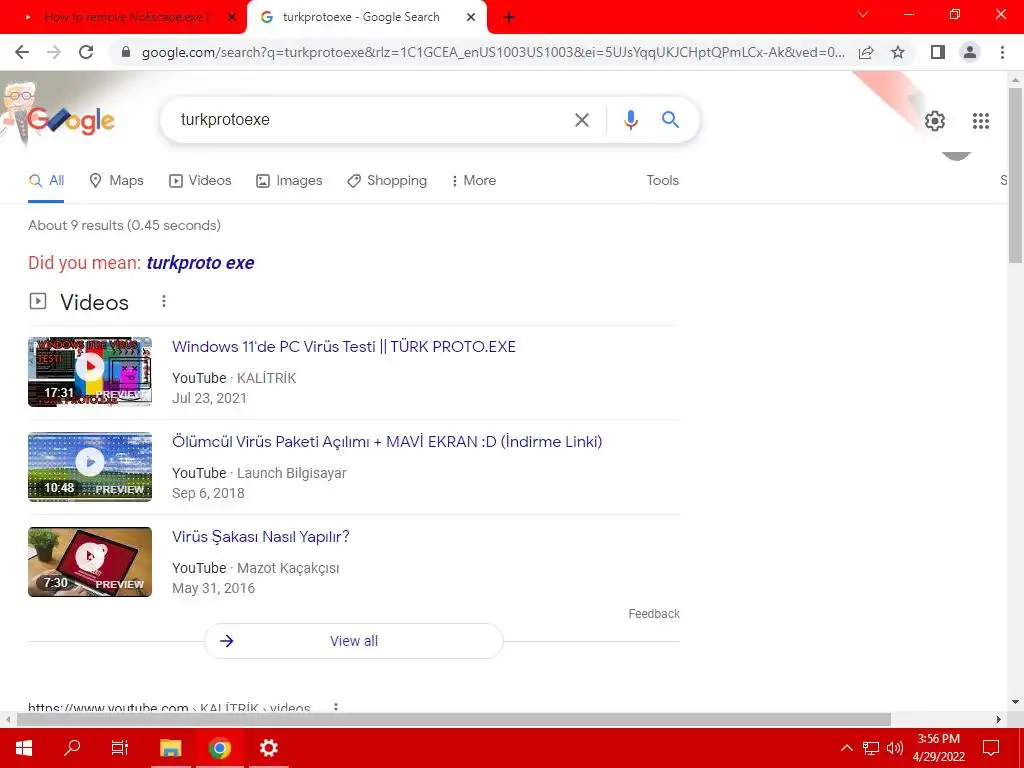
Task: Click the KALİTRİK channel name
Action: click(x=266, y=378)
